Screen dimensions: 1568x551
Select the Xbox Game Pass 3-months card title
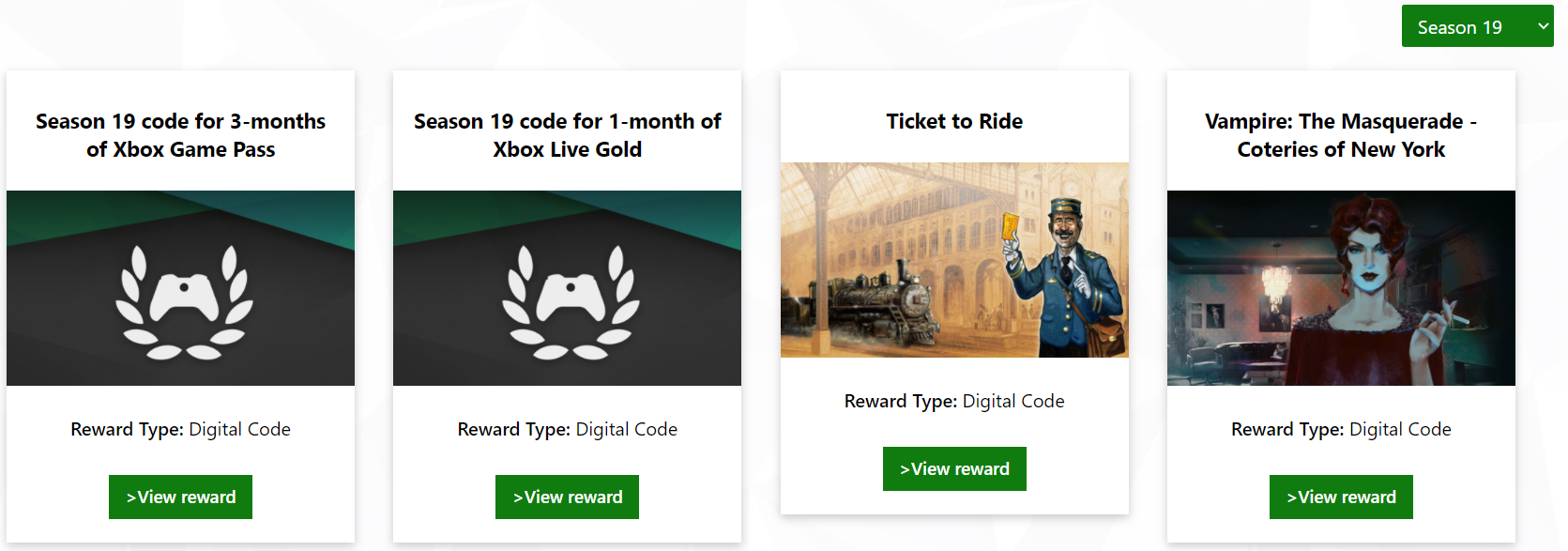point(180,135)
